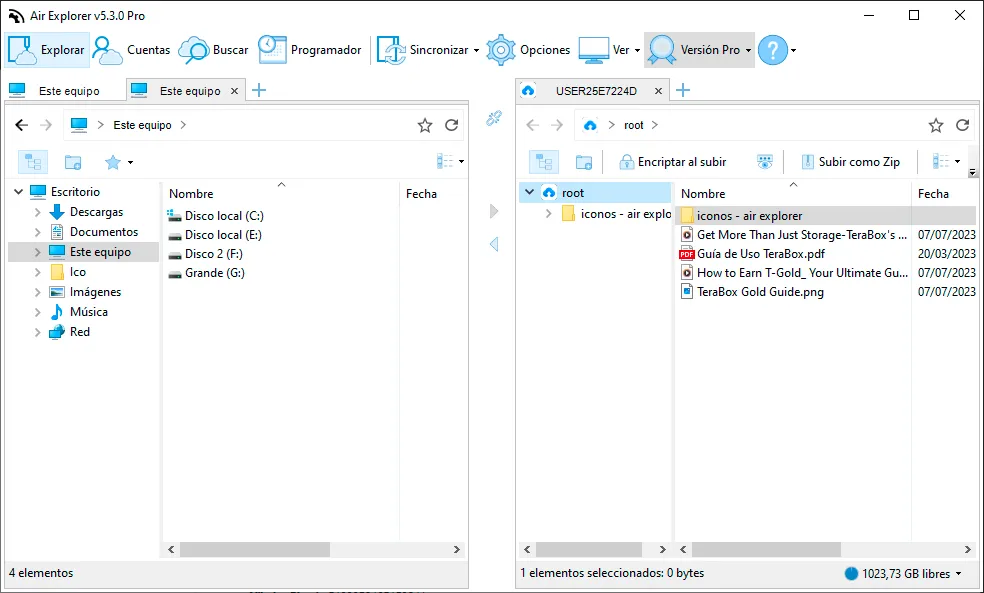The image size is (984, 593).
Task: Open the Programador scheduler
Action: click(310, 50)
